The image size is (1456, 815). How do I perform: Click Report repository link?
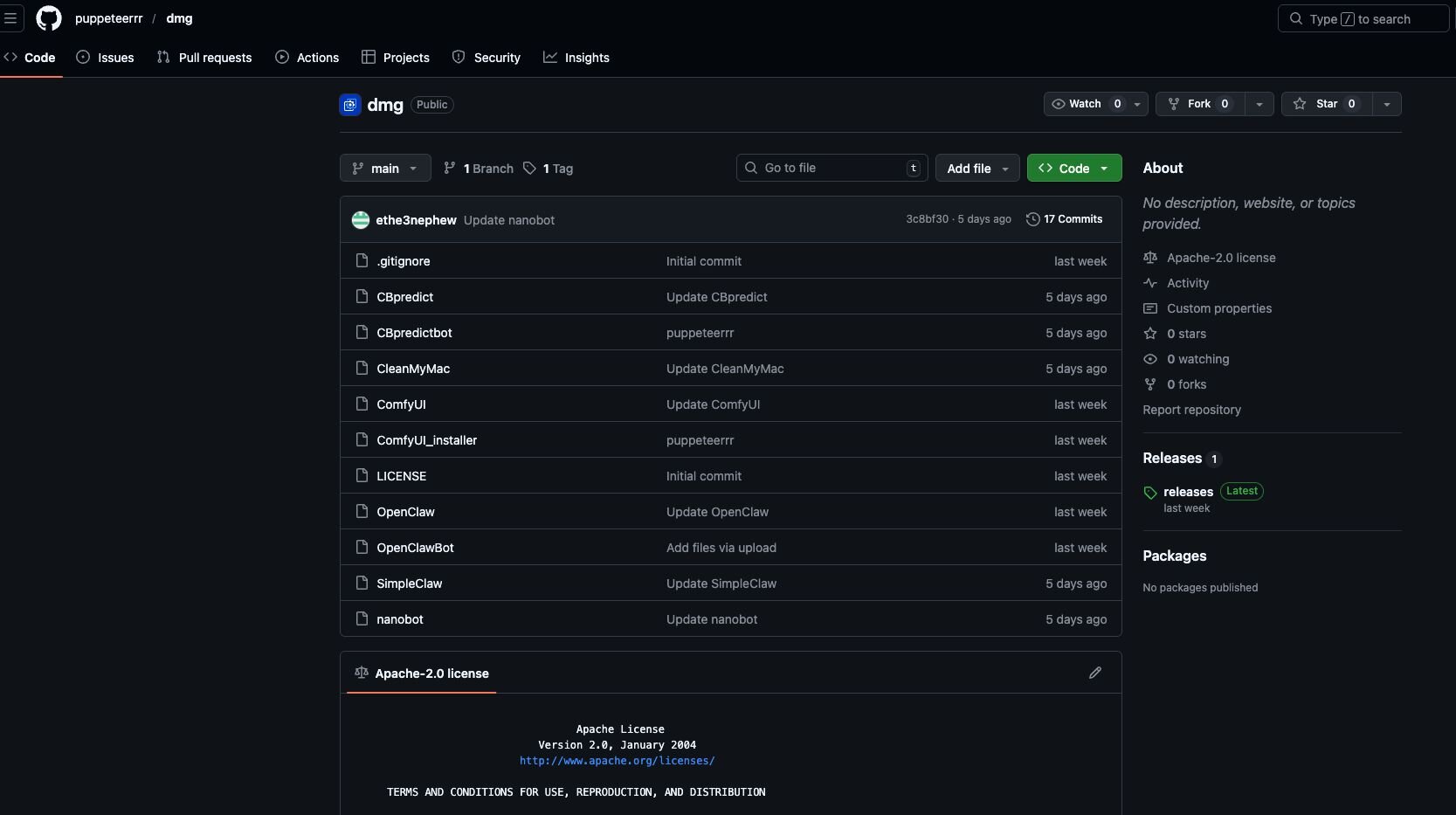(1191, 410)
